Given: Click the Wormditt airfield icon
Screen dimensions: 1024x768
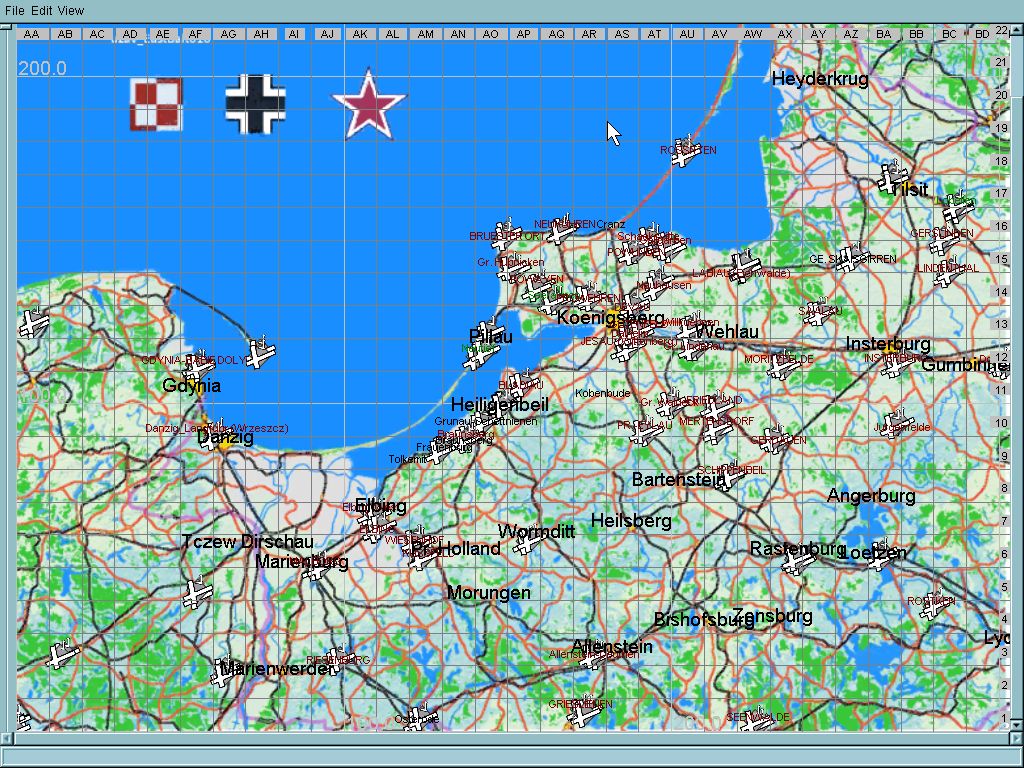Looking at the screenshot, I should point(528,541).
